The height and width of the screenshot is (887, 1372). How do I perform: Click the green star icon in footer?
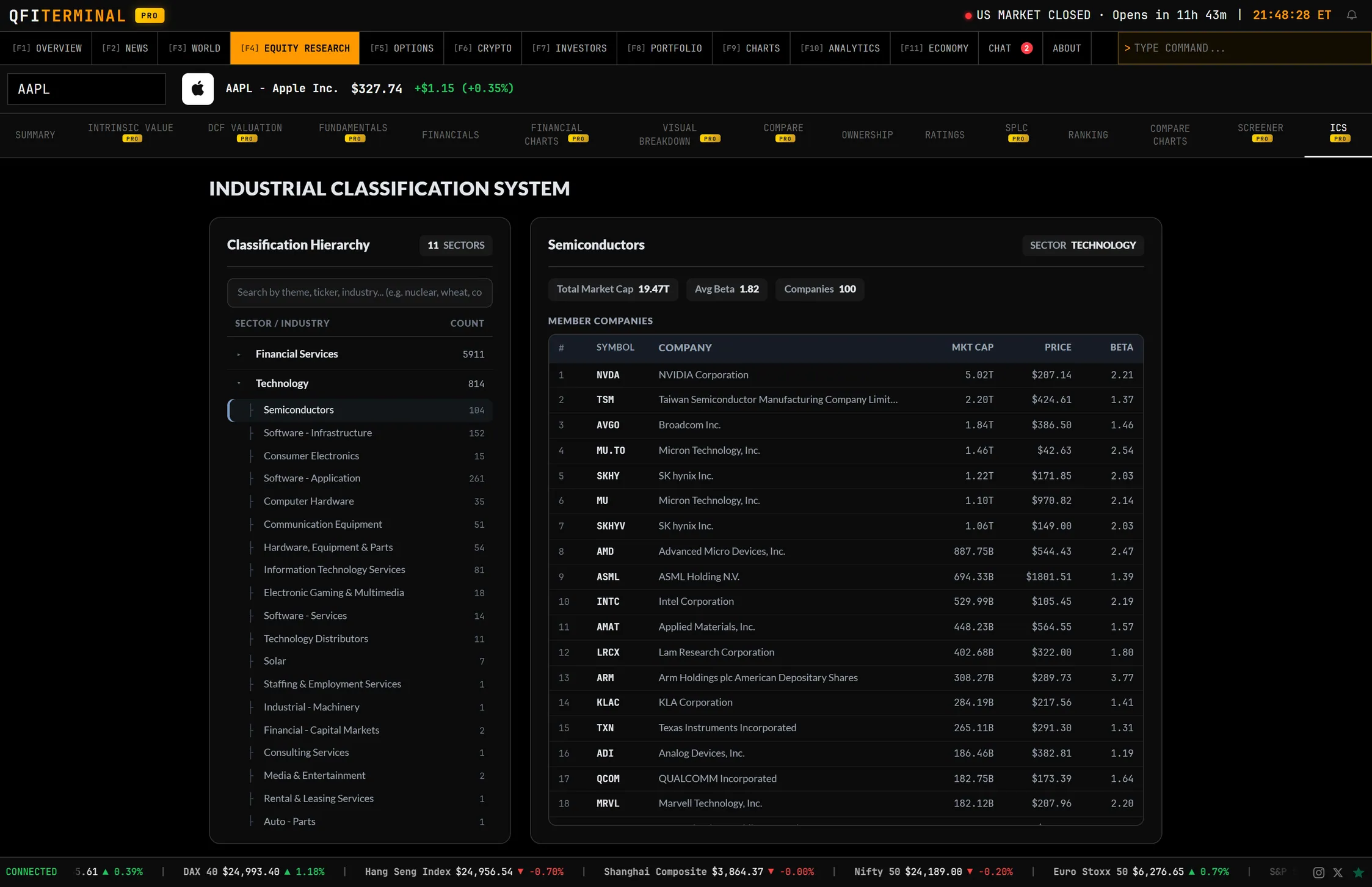tap(1358, 872)
